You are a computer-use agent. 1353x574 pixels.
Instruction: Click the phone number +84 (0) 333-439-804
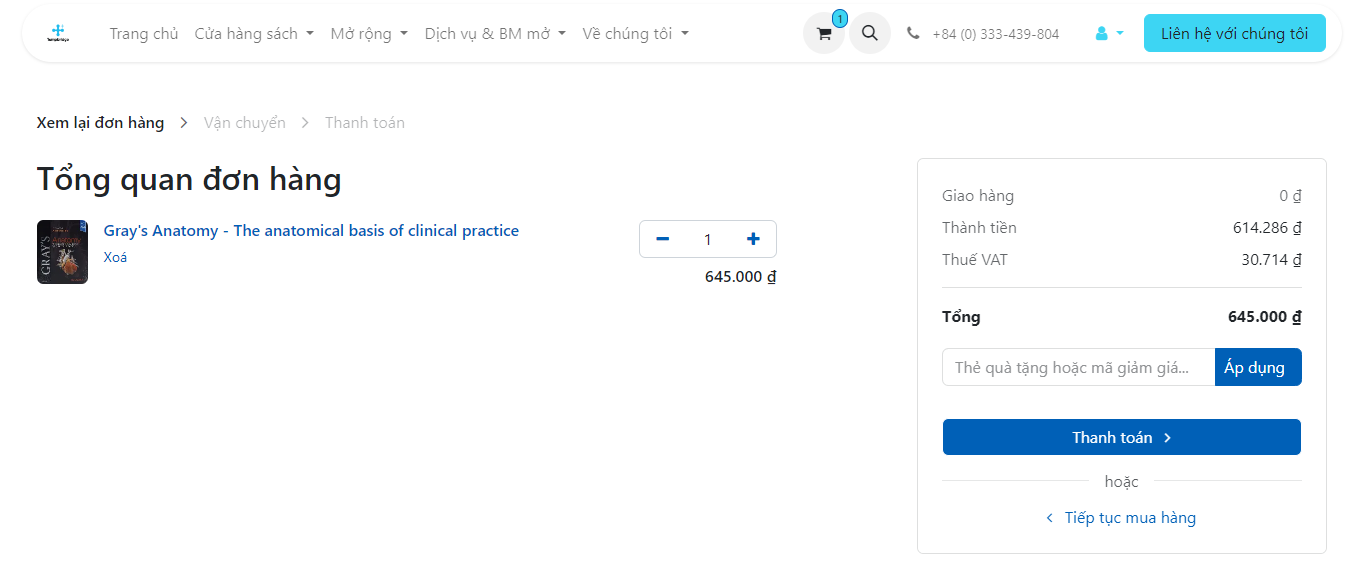(994, 34)
